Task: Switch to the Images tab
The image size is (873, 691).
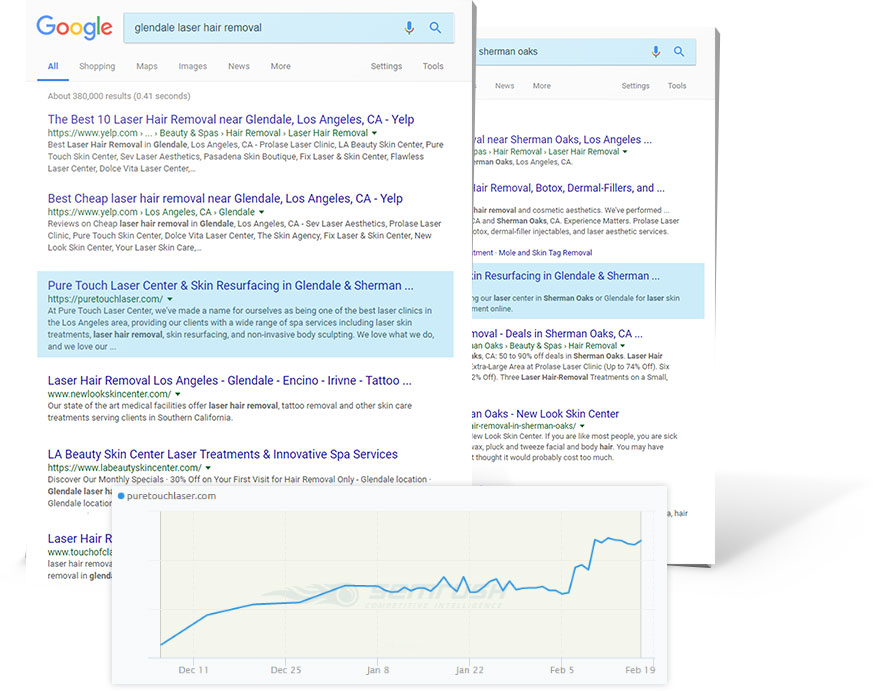Action: pos(194,66)
